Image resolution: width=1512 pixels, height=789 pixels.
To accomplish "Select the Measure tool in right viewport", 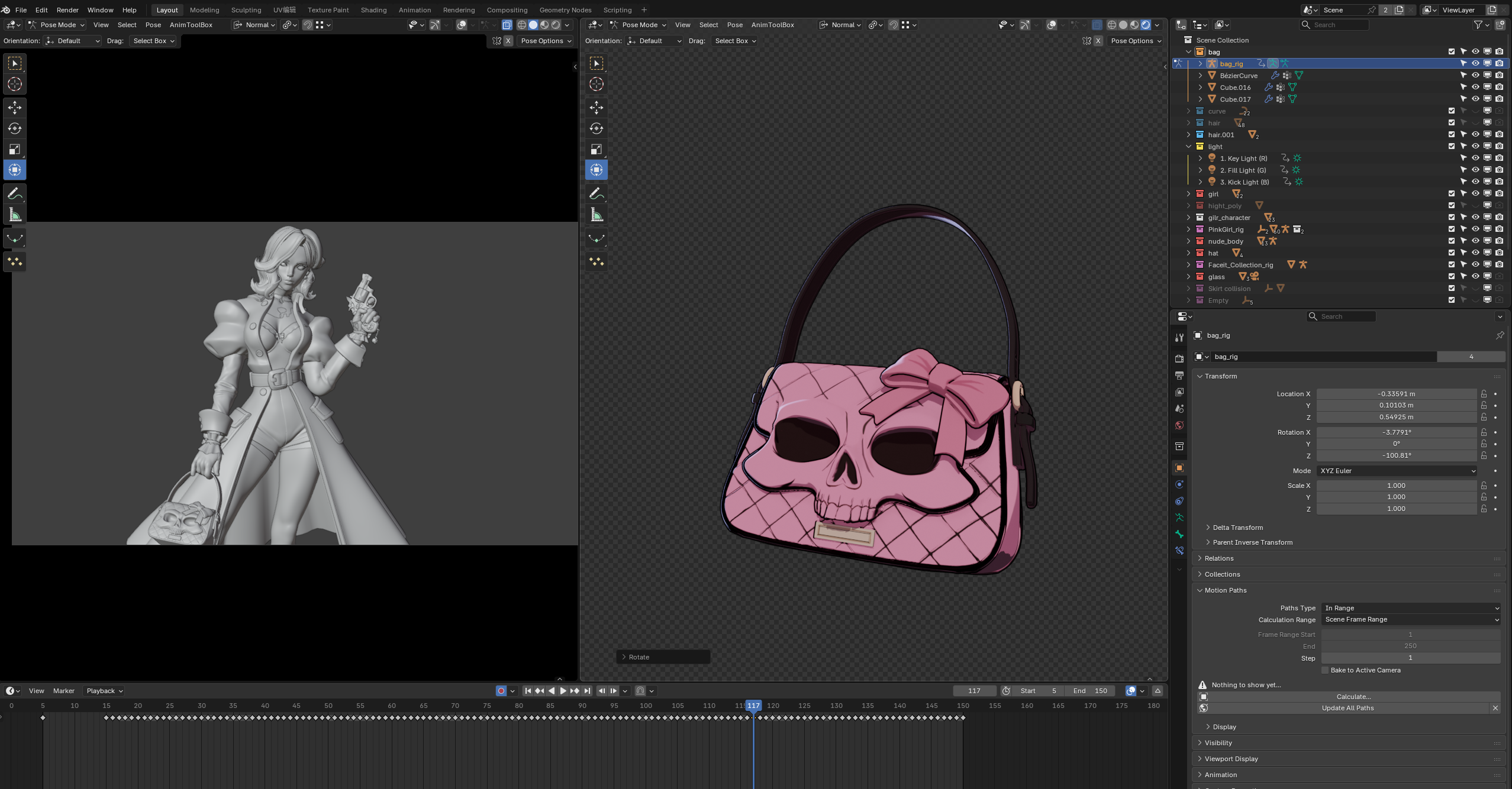I will tap(597, 215).
